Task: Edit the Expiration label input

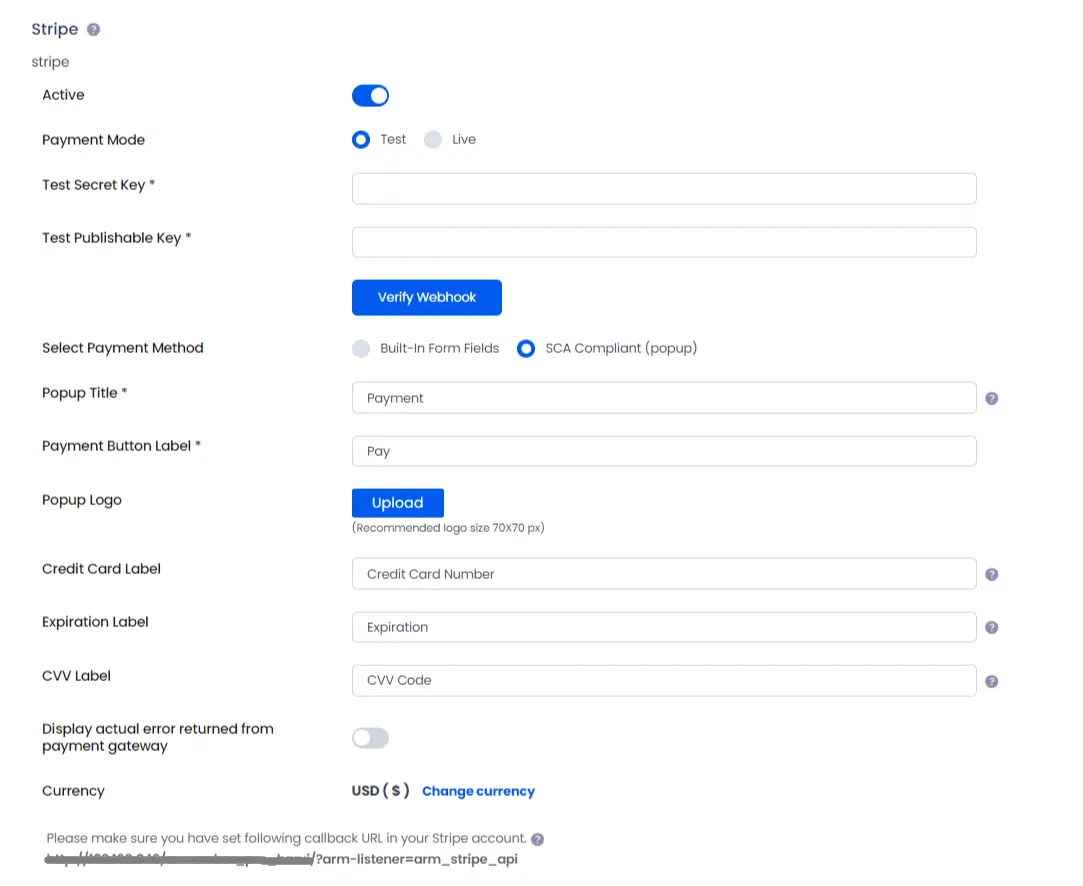Action: pyautogui.click(x=664, y=627)
